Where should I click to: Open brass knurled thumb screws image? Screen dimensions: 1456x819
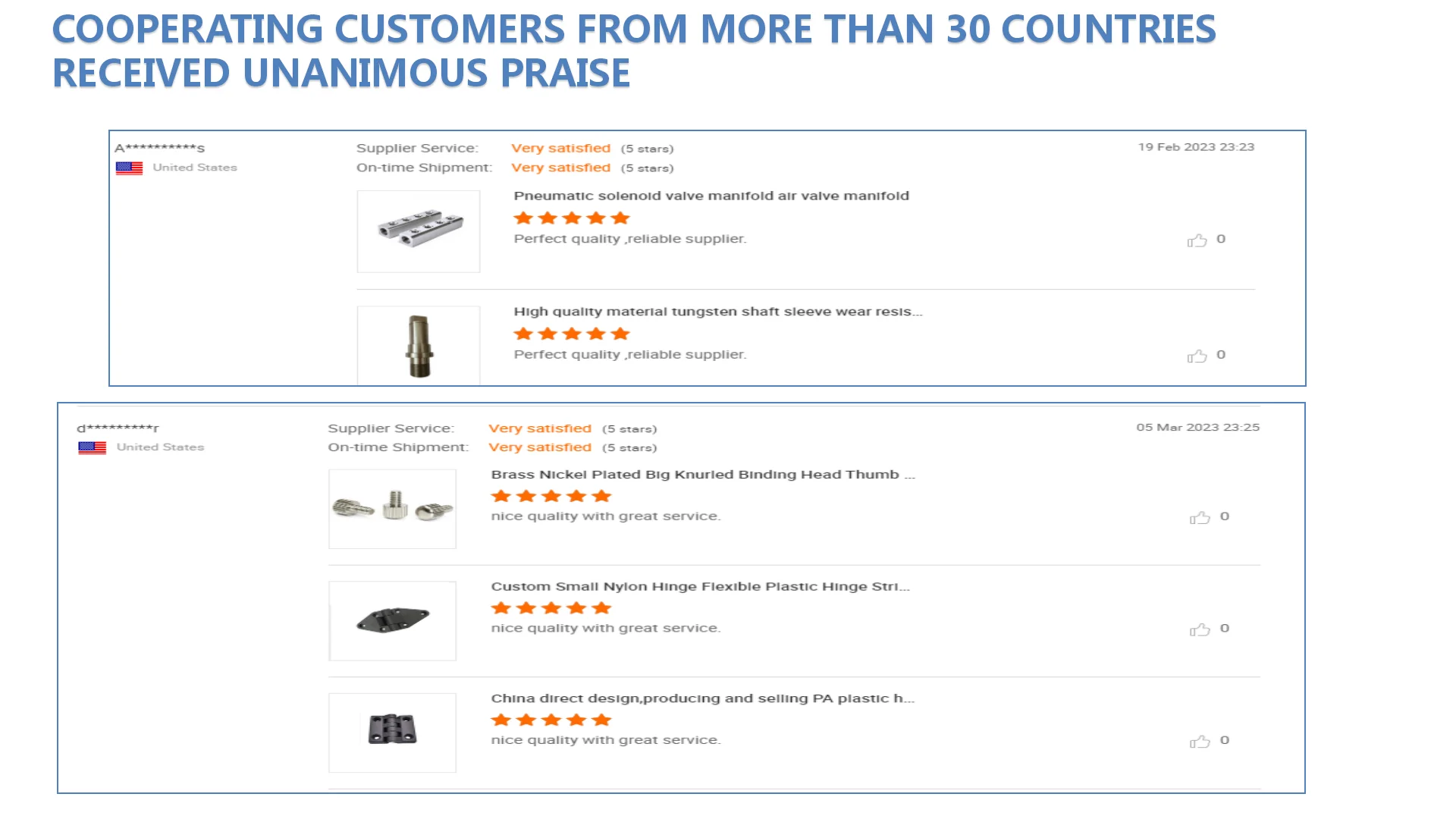click(x=392, y=508)
